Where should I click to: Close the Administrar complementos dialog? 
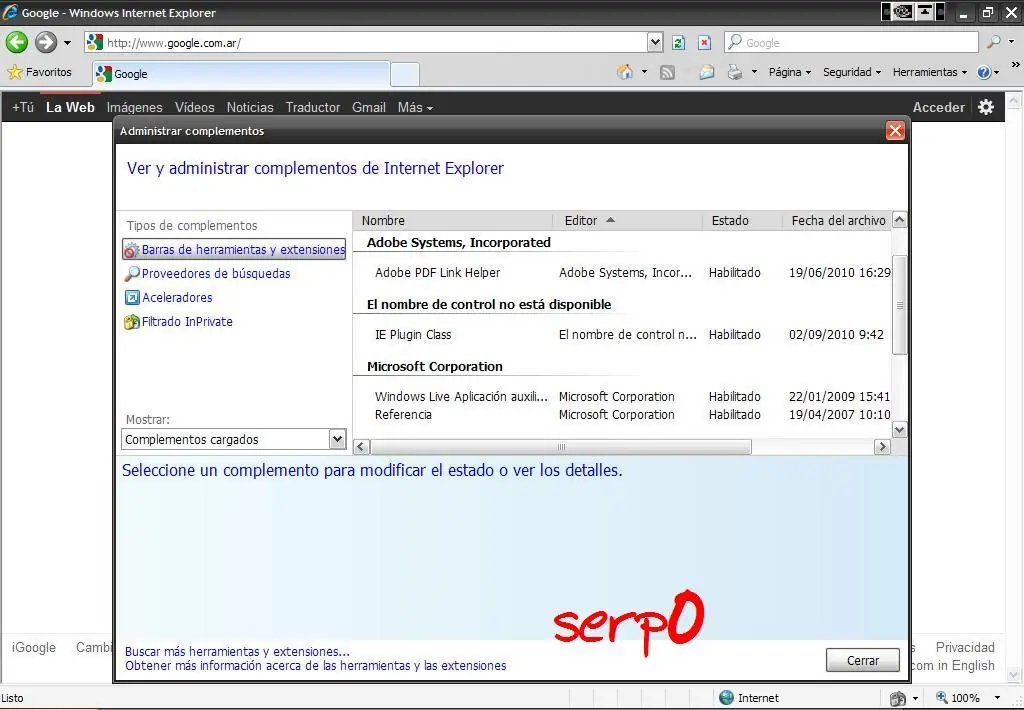click(x=895, y=131)
